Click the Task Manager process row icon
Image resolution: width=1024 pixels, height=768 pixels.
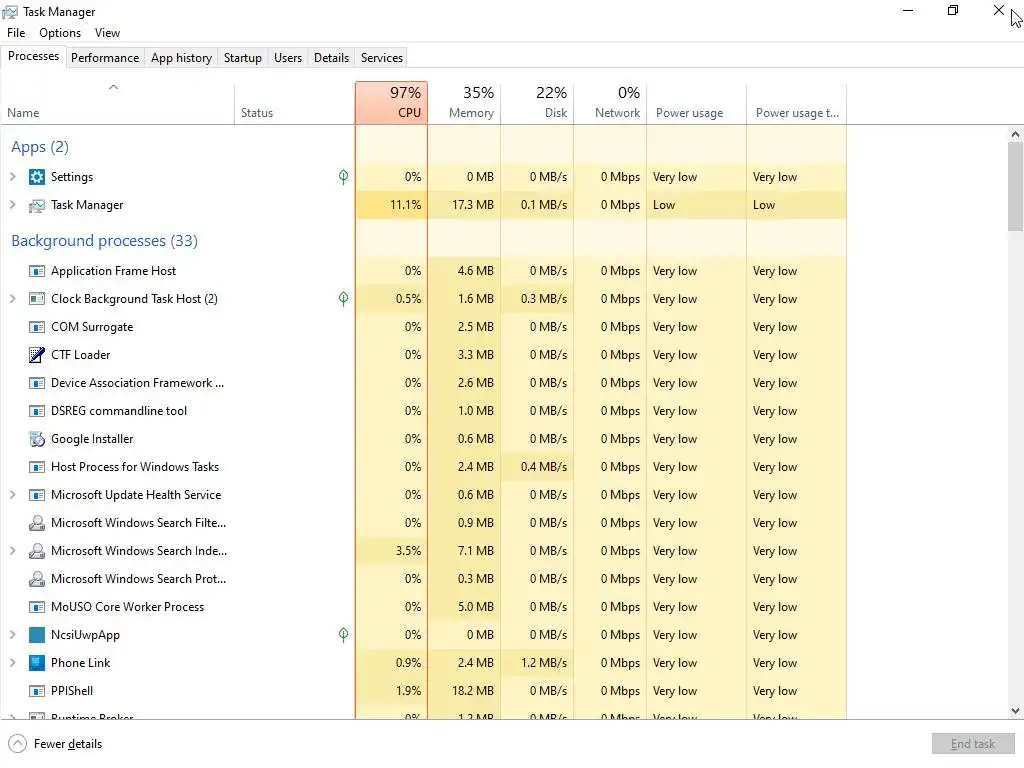pos(37,205)
